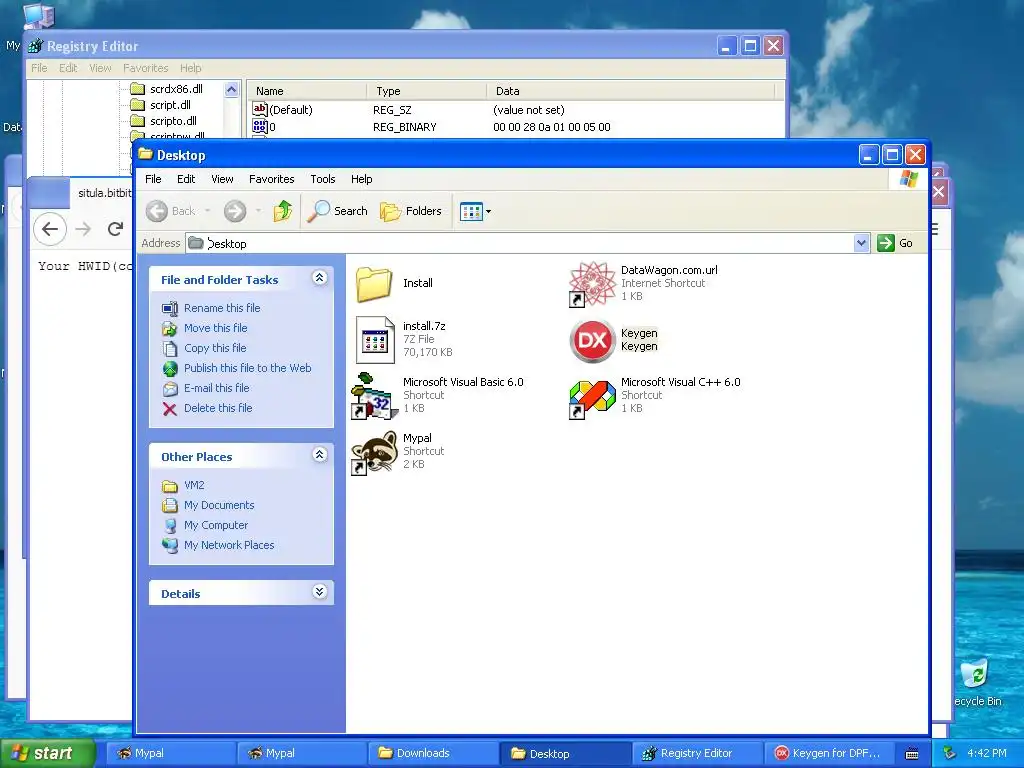1024x768 pixels.
Task: Select the REG_BINARY value named 0
Action: (272, 127)
